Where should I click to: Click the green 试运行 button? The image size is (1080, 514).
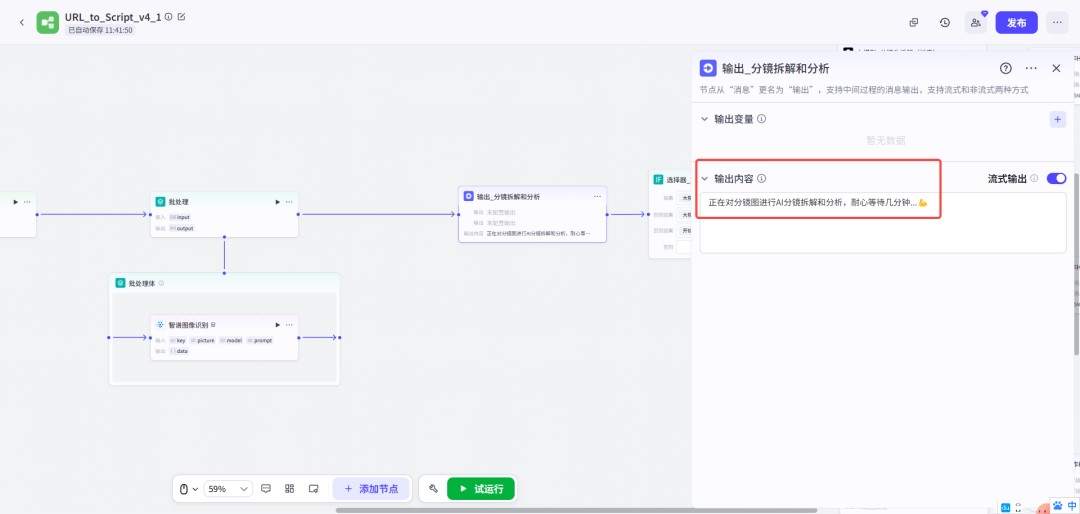pos(481,489)
